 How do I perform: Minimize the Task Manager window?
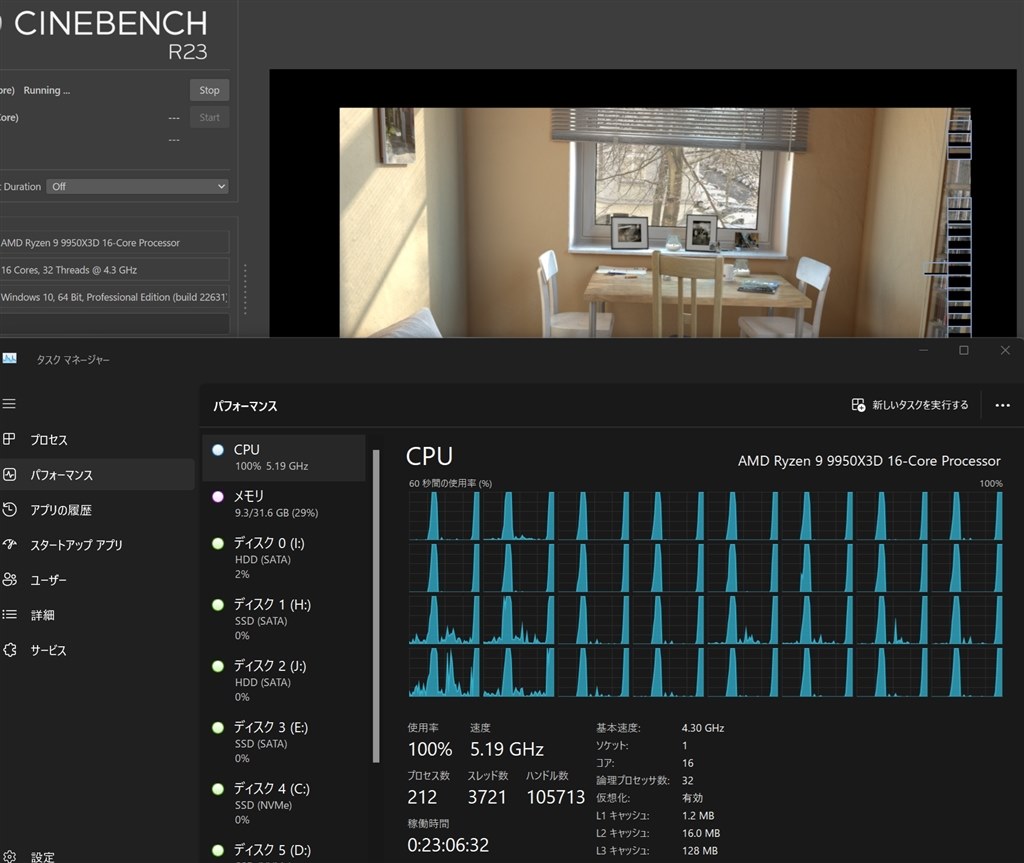(x=923, y=351)
